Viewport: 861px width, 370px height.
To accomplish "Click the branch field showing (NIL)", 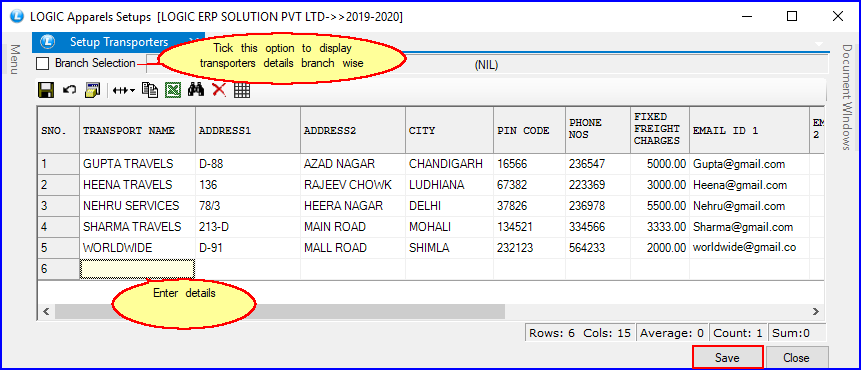I will 486,65.
